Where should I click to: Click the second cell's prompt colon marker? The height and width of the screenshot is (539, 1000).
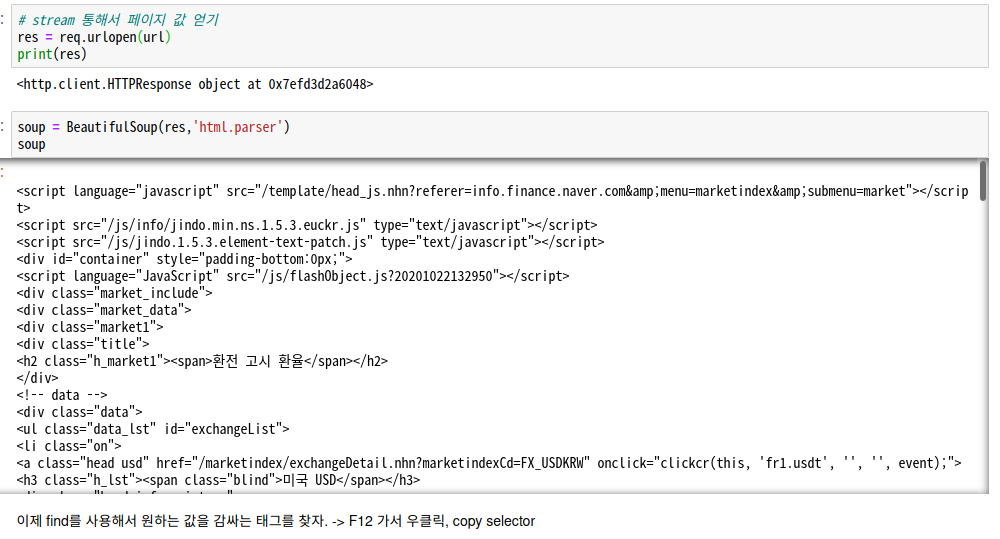(x=3, y=127)
